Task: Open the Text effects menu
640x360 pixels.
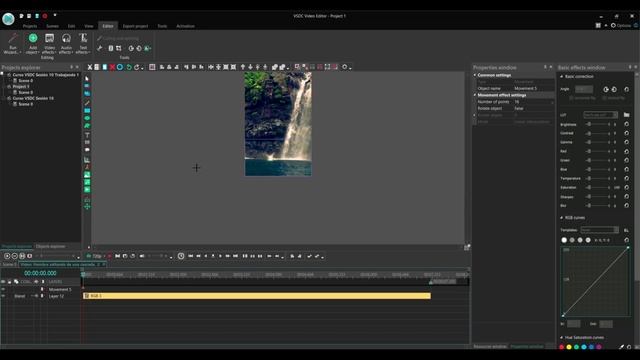Action: tap(83, 43)
